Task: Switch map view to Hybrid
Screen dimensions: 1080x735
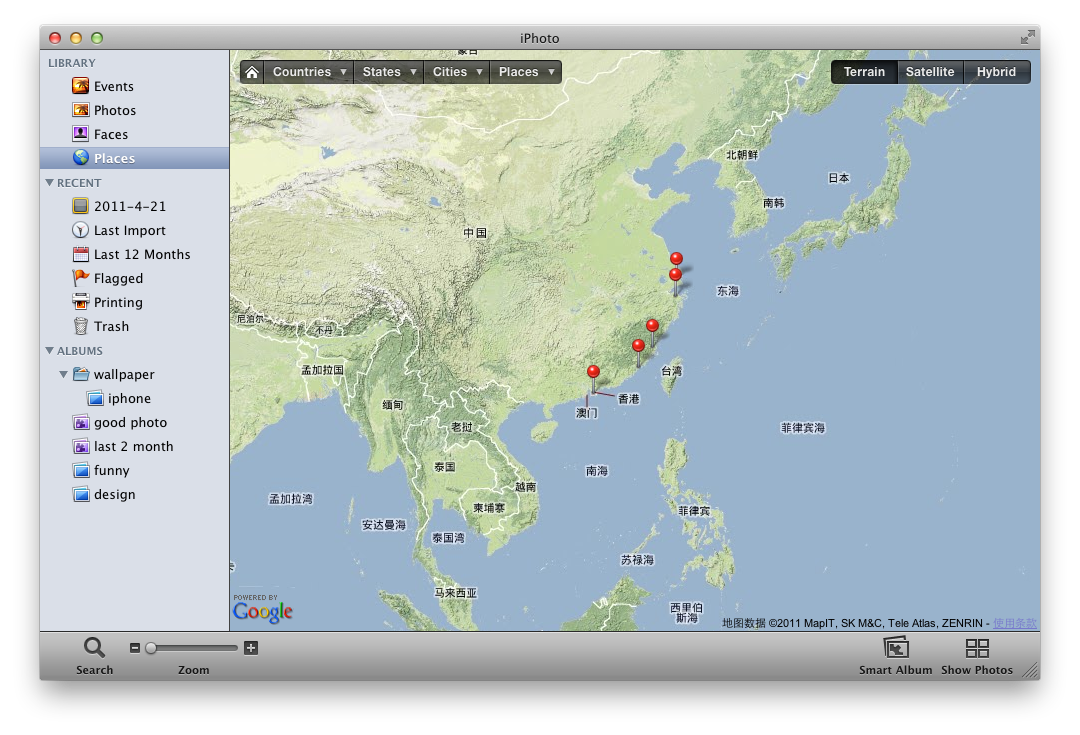Action: click(996, 72)
